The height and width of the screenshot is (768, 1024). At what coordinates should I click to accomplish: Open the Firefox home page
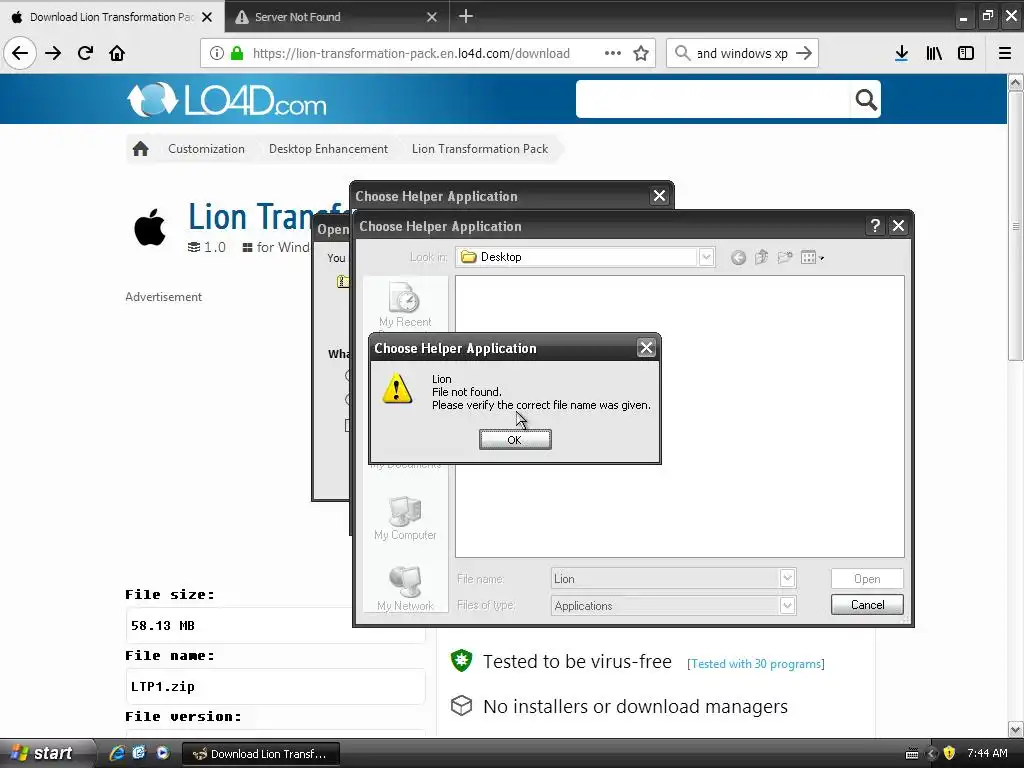(x=117, y=53)
